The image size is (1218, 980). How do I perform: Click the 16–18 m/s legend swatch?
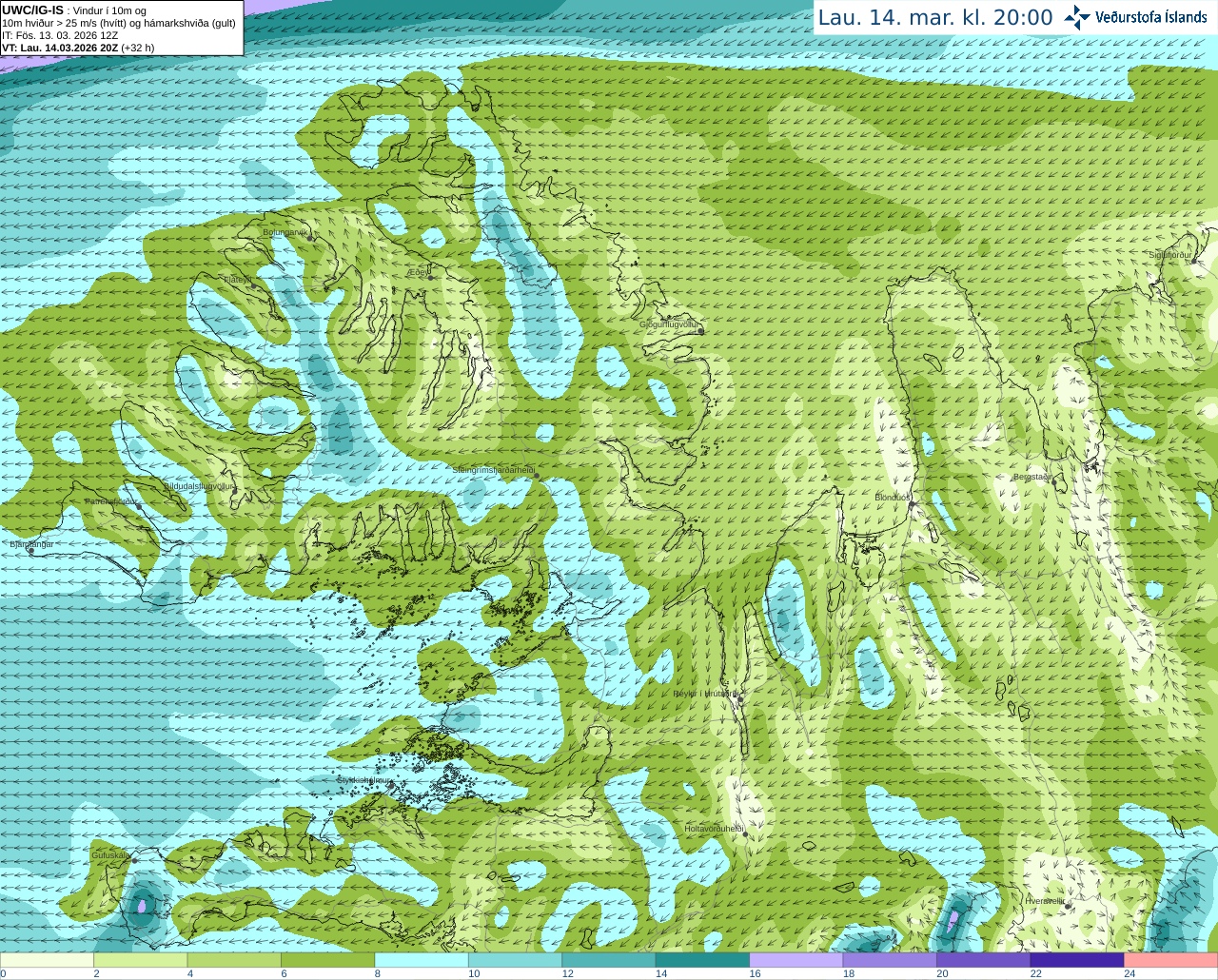click(796, 960)
